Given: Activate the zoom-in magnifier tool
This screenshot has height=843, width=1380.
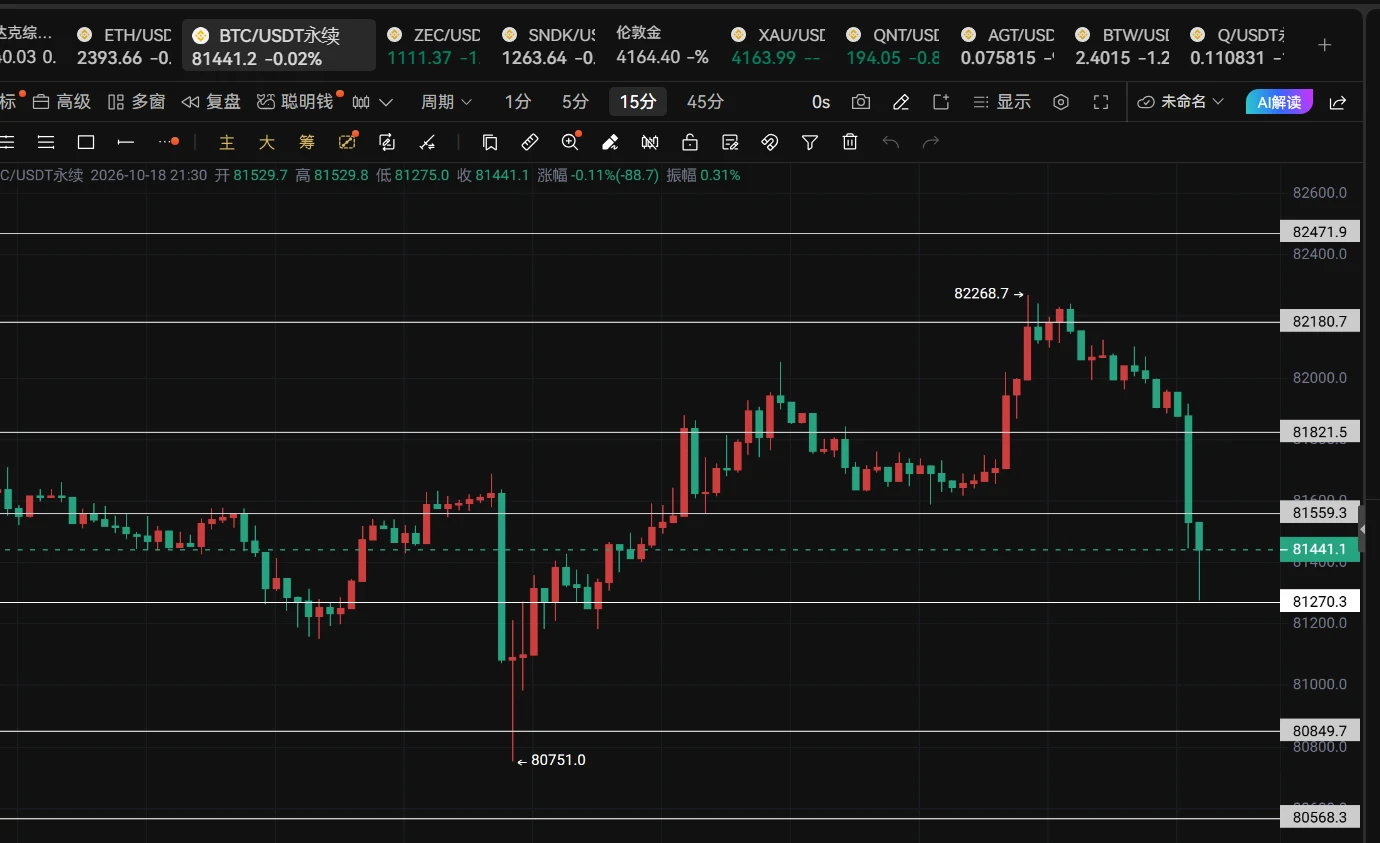Looking at the screenshot, I should [x=570, y=142].
